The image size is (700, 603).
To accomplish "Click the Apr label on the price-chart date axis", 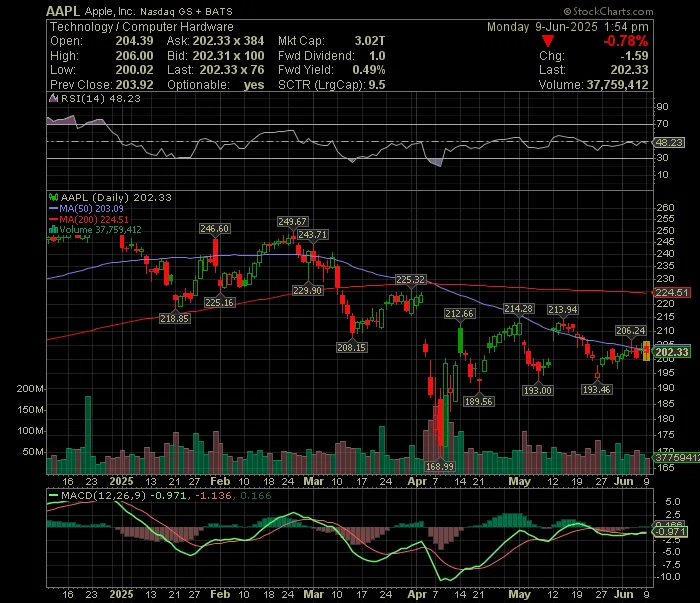I will coord(417,481).
